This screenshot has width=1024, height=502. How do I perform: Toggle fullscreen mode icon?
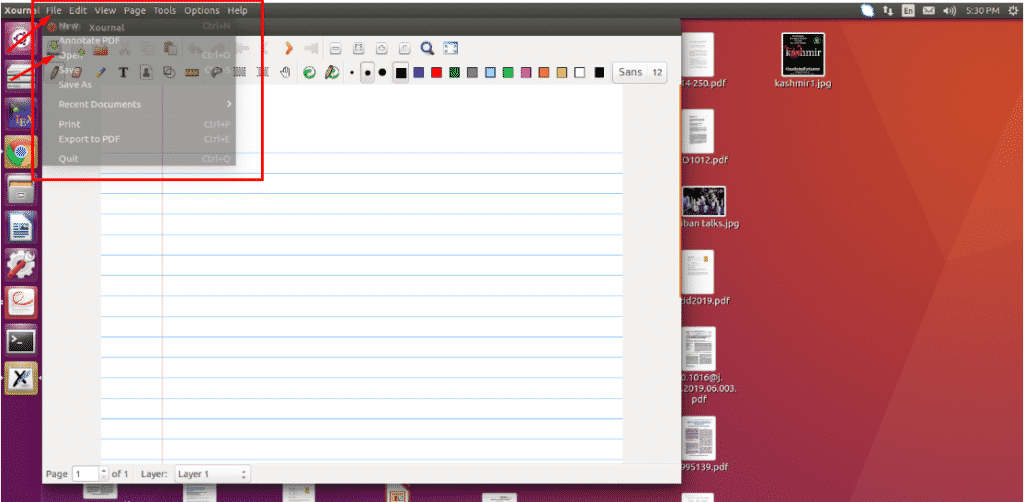click(450, 47)
